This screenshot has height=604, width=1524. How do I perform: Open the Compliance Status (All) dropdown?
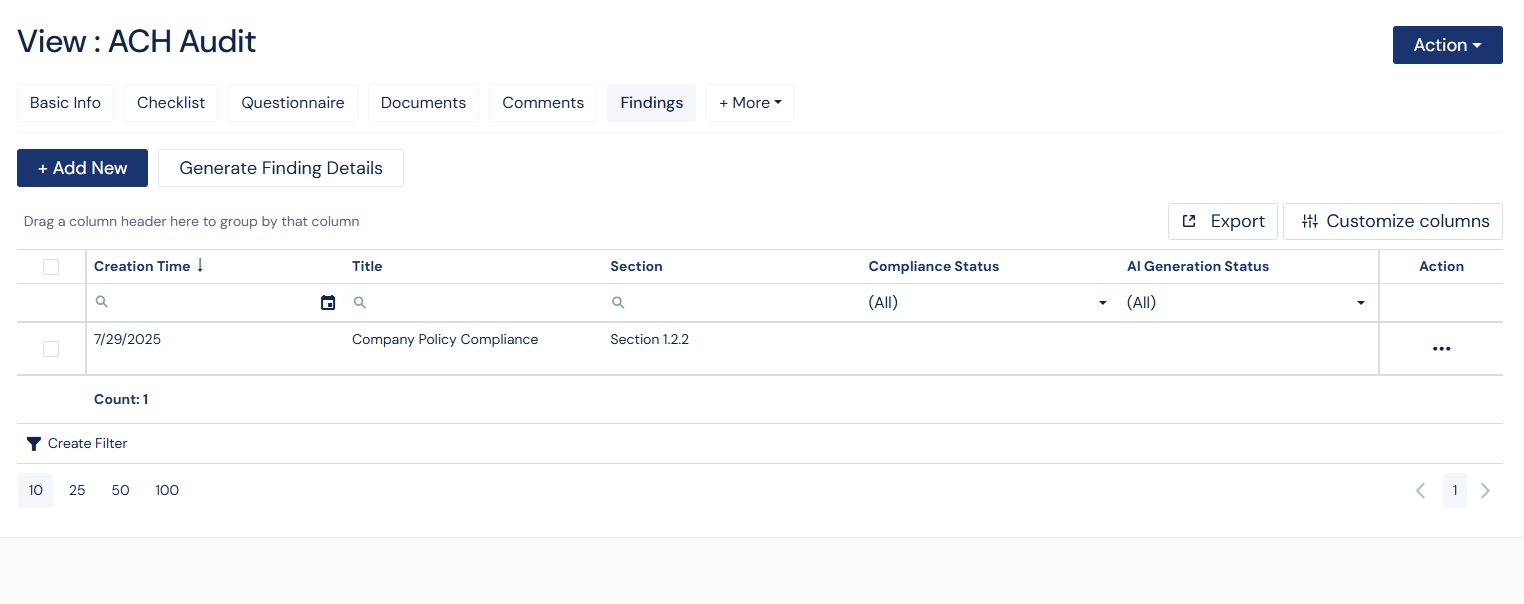(x=1102, y=301)
